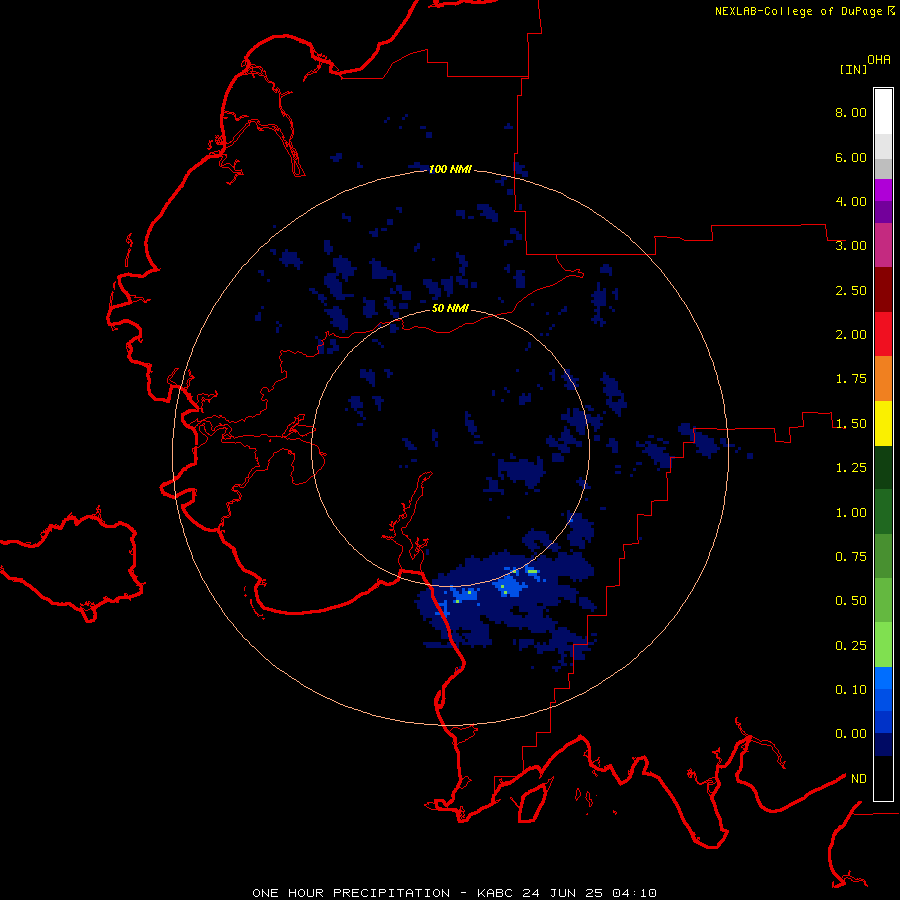Screen dimensions: 900x900
Task: Select the 6.00 legend value
Action: pos(851,157)
